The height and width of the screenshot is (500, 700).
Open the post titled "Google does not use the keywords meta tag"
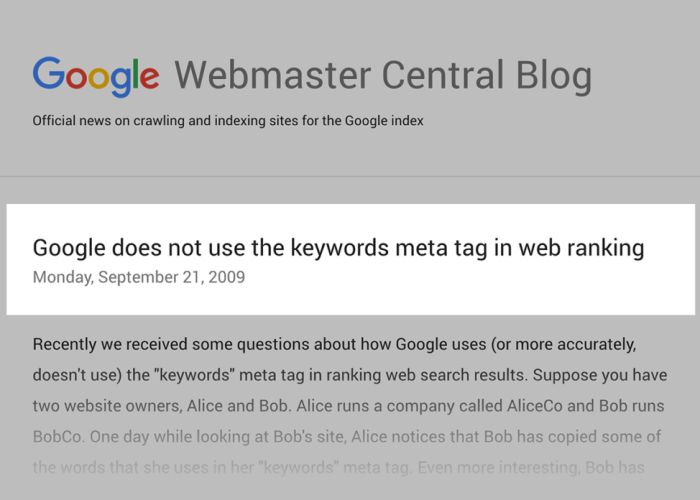tap(338, 248)
